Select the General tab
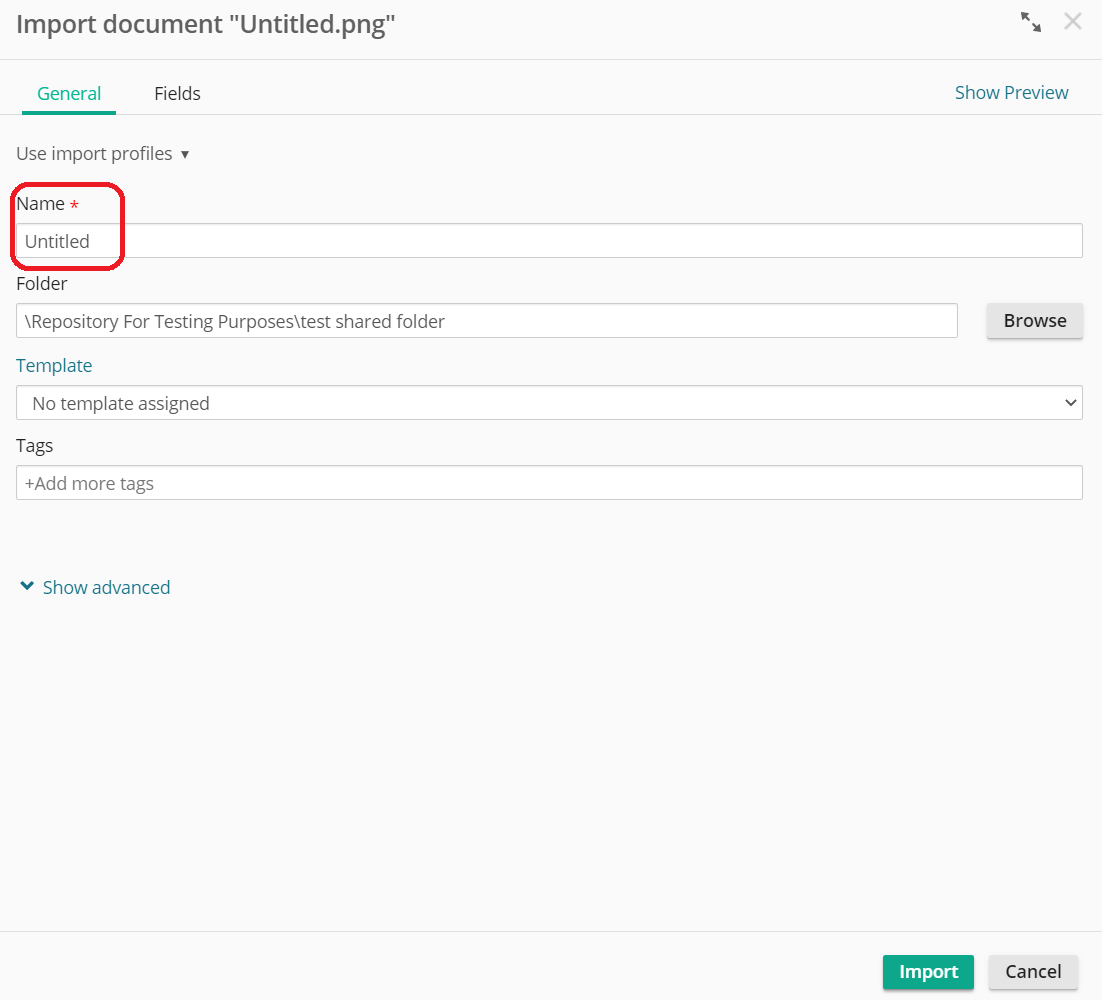This screenshot has width=1102, height=1000. (x=68, y=93)
